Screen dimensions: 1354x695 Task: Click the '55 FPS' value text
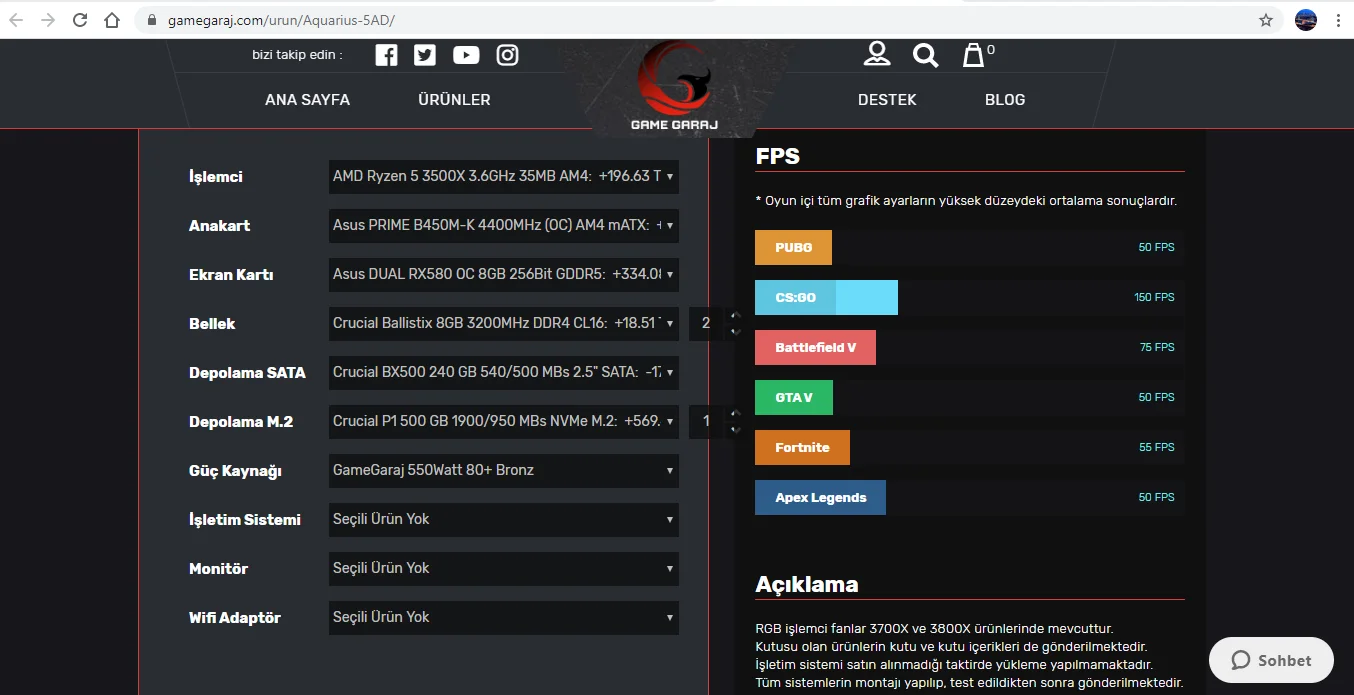tap(1157, 447)
